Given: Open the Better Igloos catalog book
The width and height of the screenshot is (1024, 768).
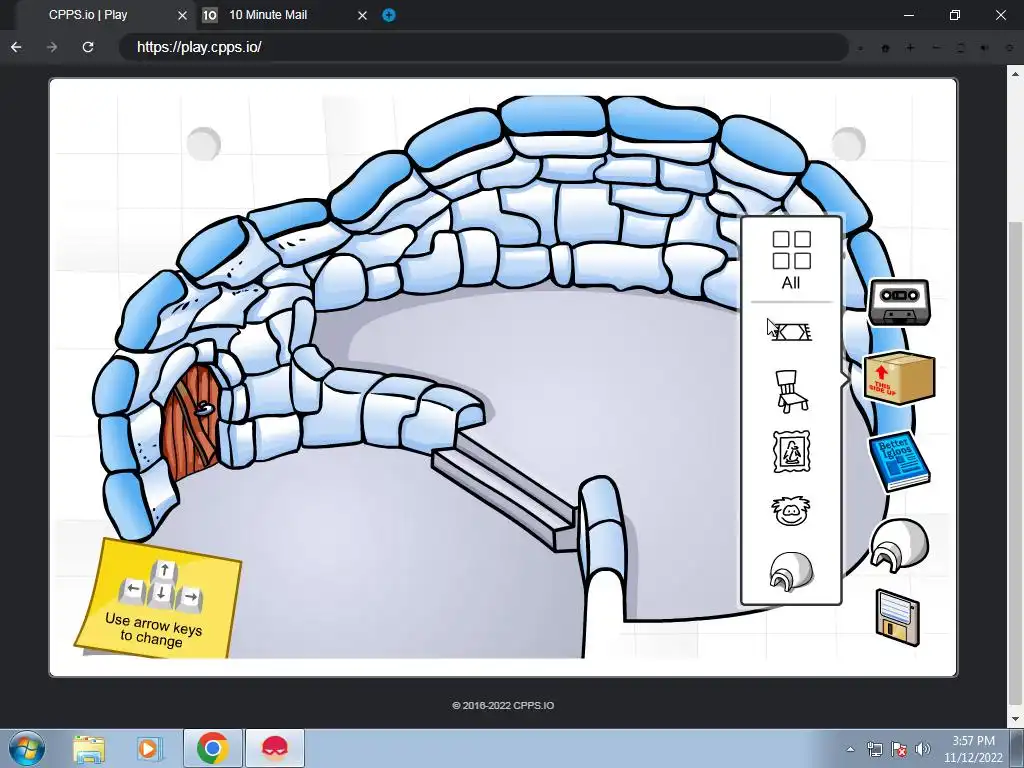Looking at the screenshot, I should click(x=899, y=460).
